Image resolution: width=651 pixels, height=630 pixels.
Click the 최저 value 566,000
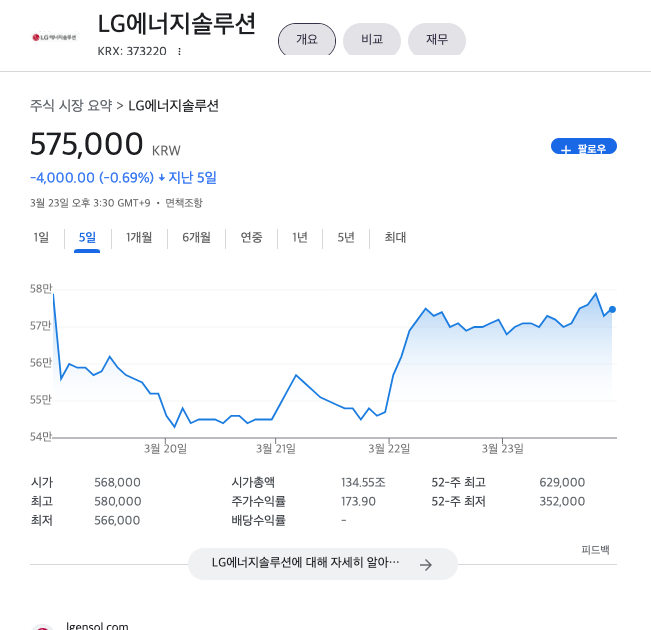(117, 520)
